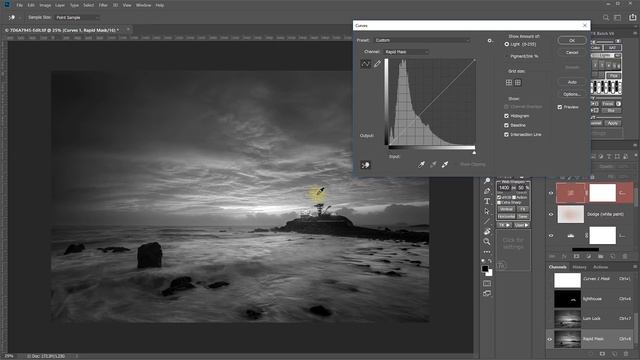
Task: Select the lighthouse channel thumbnail
Action: click(567, 299)
